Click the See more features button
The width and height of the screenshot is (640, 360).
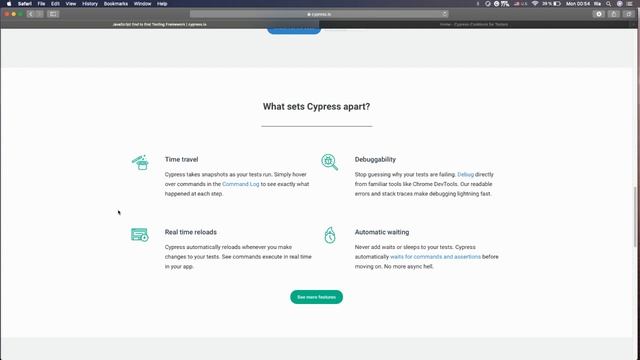point(316,297)
